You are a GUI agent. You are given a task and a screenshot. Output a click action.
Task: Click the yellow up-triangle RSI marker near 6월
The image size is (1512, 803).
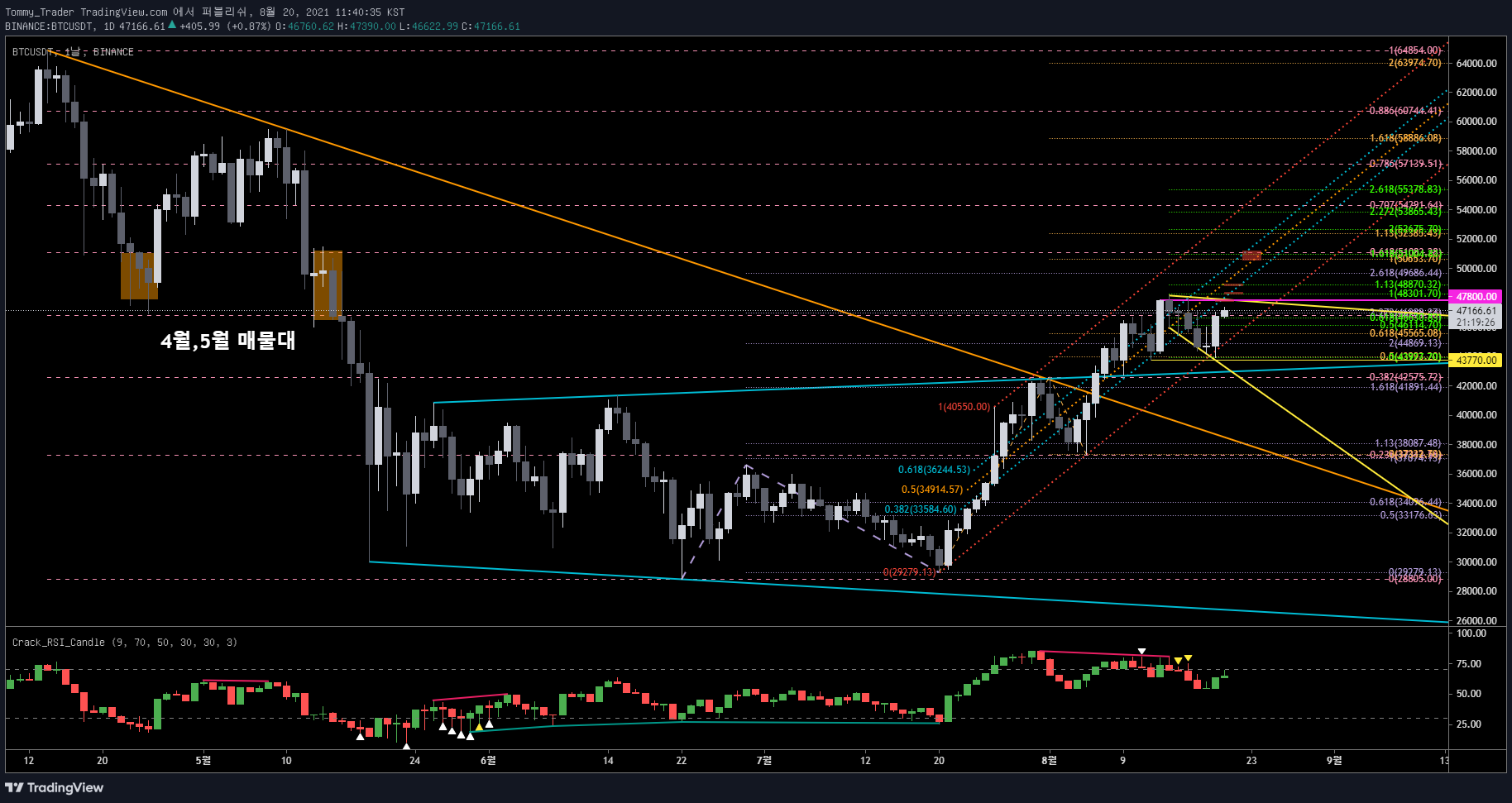[x=479, y=727]
